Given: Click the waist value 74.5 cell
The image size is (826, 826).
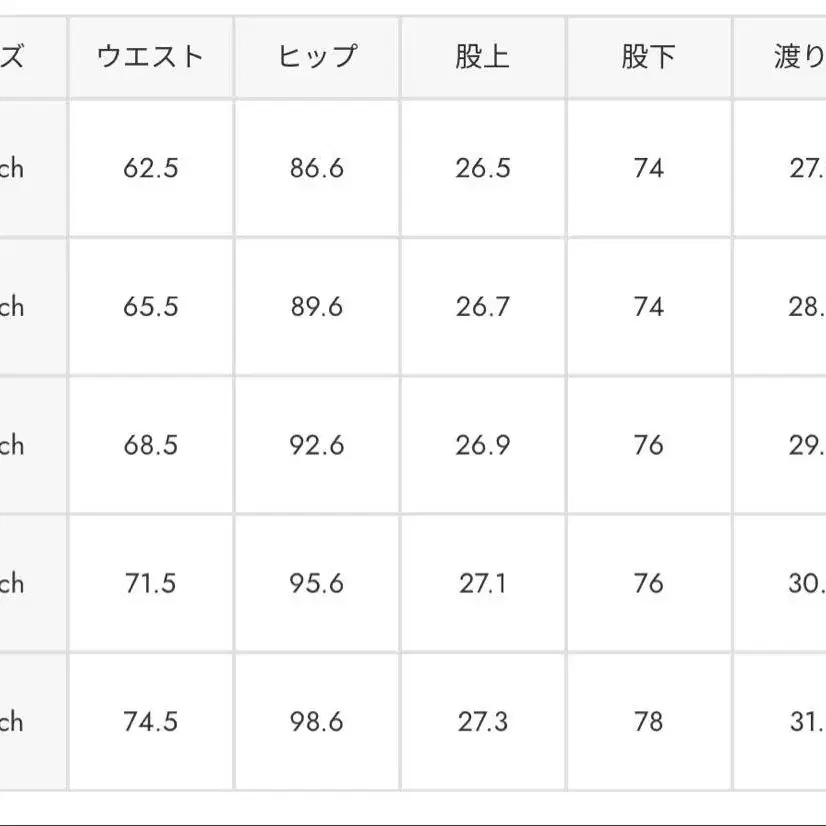Looking at the screenshot, I should click(x=150, y=721).
